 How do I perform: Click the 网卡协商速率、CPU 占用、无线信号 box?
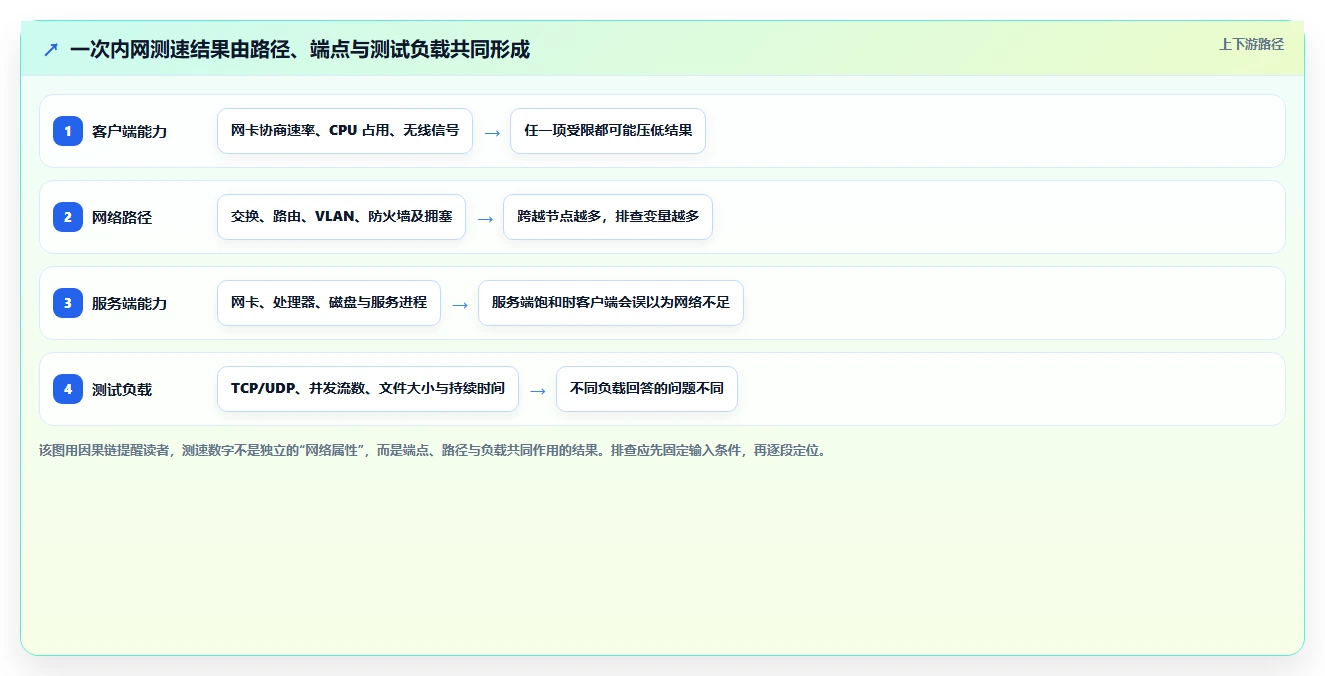pyautogui.click(x=345, y=131)
